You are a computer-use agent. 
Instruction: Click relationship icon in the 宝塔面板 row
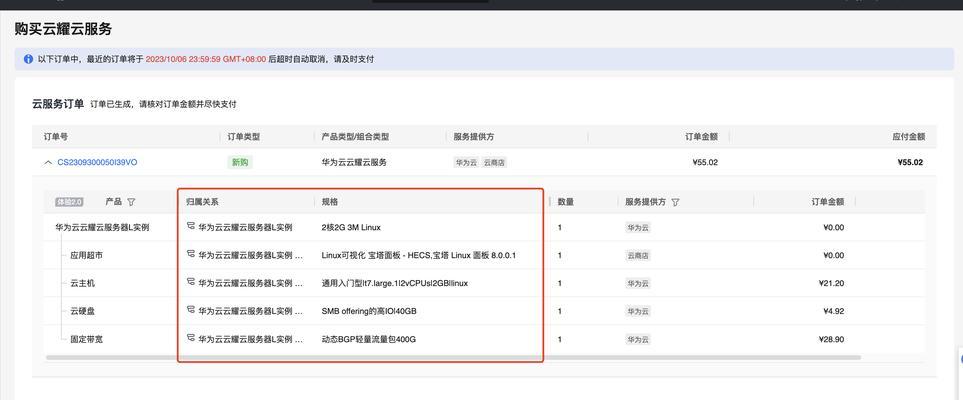coord(190,255)
